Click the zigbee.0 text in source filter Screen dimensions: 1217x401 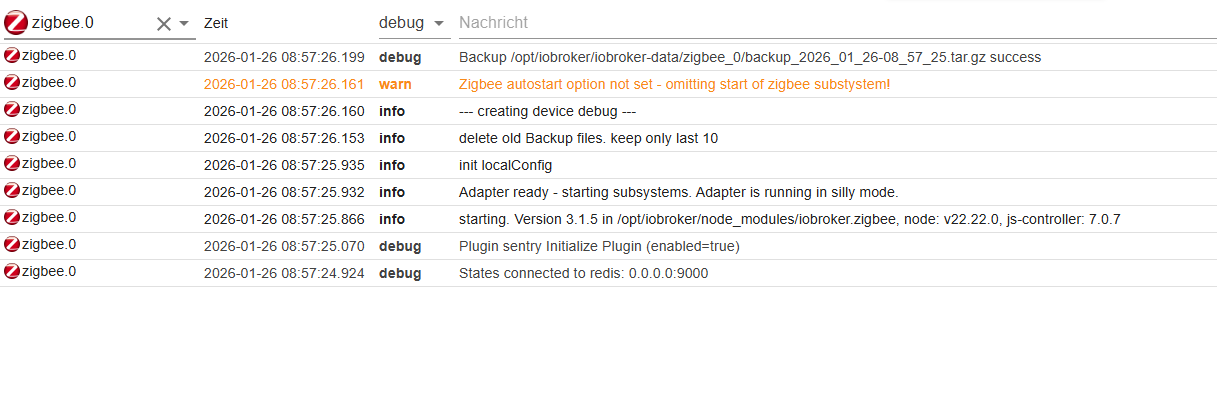tap(63, 22)
